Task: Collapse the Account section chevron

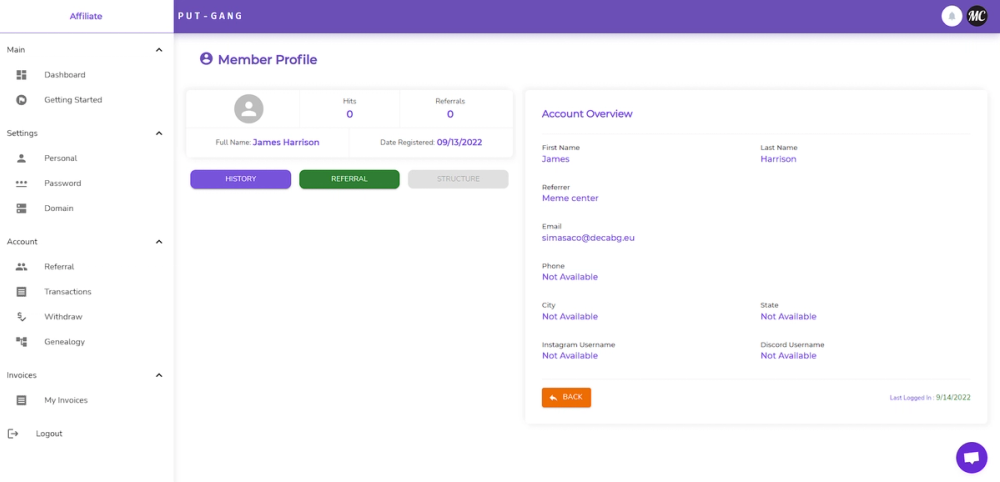Action: pyautogui.click(x=159, y=242)
